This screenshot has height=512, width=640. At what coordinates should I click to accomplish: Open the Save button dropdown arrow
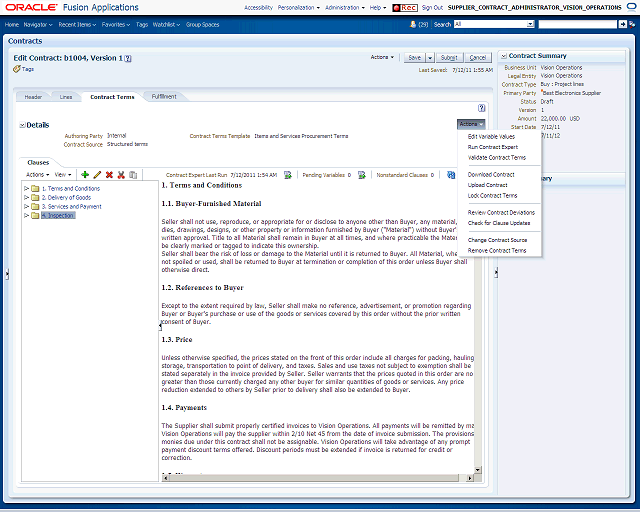point(430,58)
